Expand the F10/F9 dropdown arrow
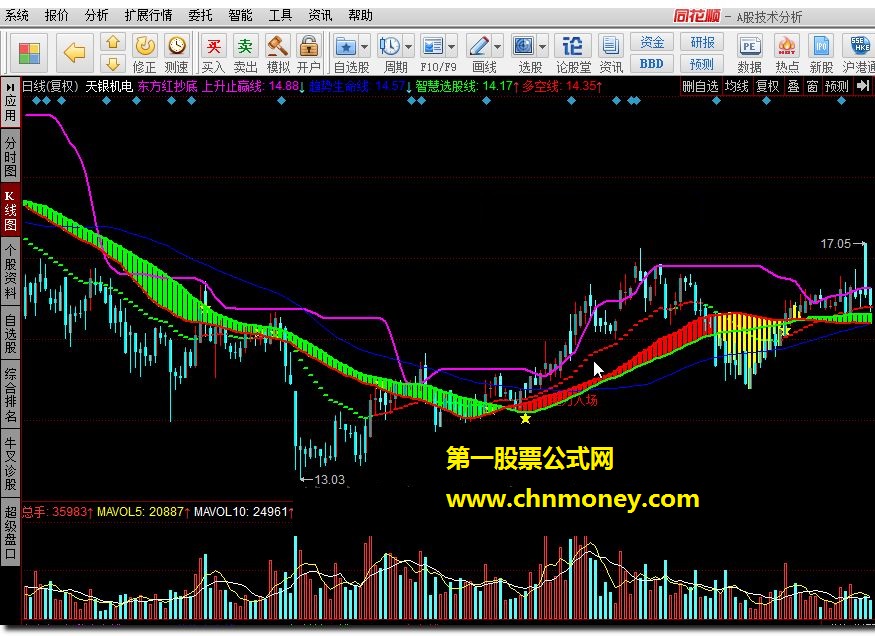 [451, 47]
